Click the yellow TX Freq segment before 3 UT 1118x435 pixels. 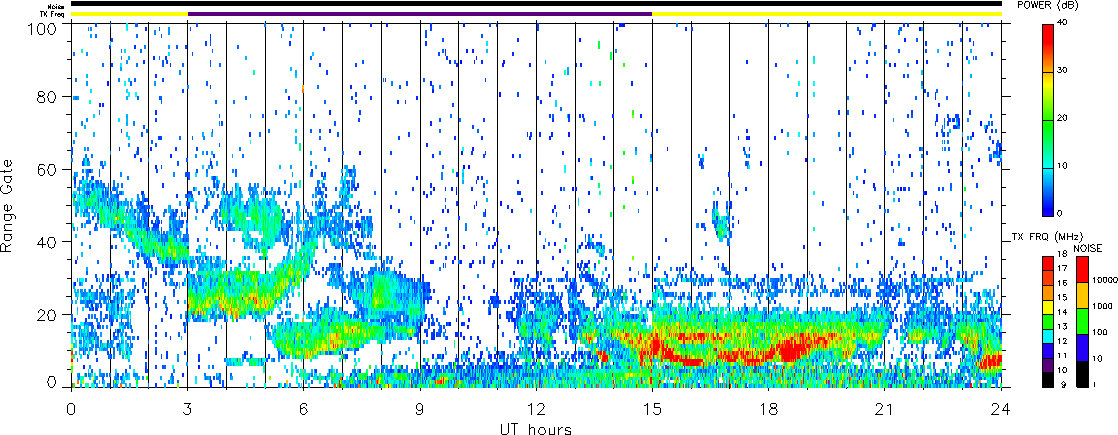[129, 14]
